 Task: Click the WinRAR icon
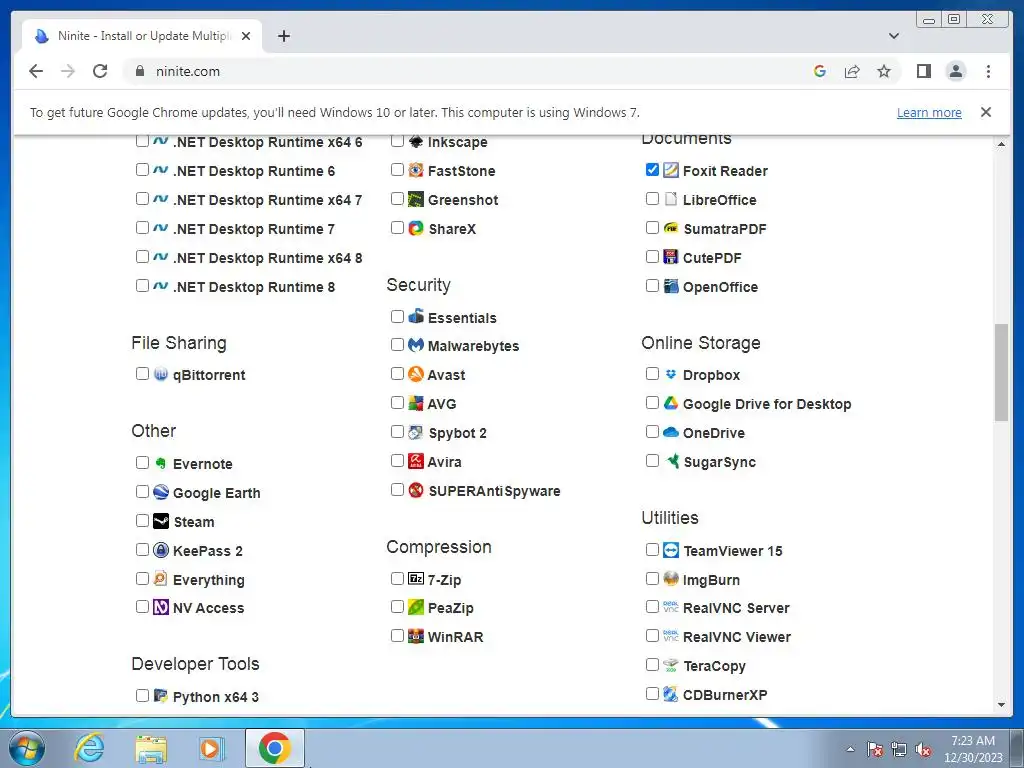(x=416, y=636)
